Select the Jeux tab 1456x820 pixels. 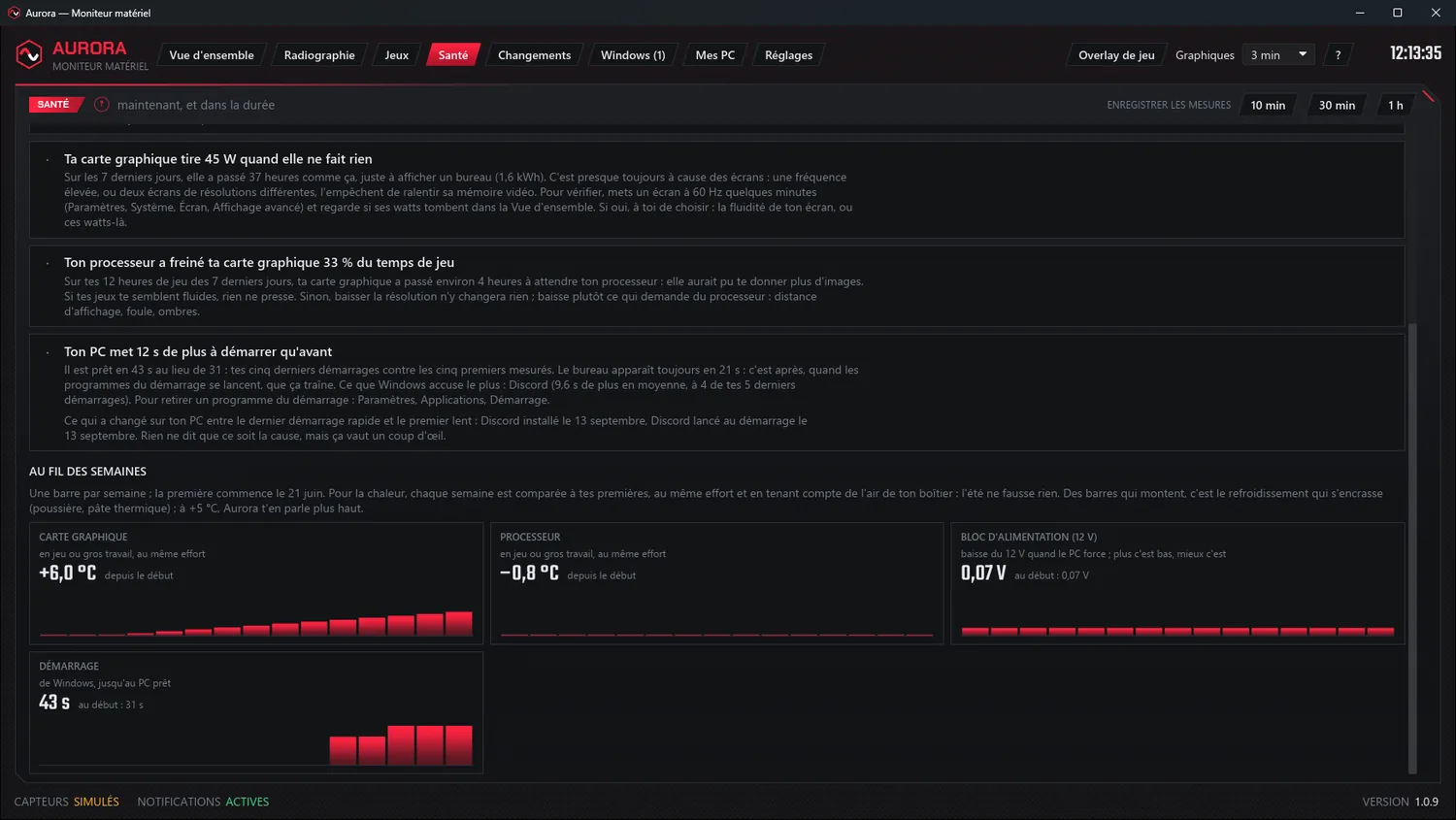pos(396,55)
